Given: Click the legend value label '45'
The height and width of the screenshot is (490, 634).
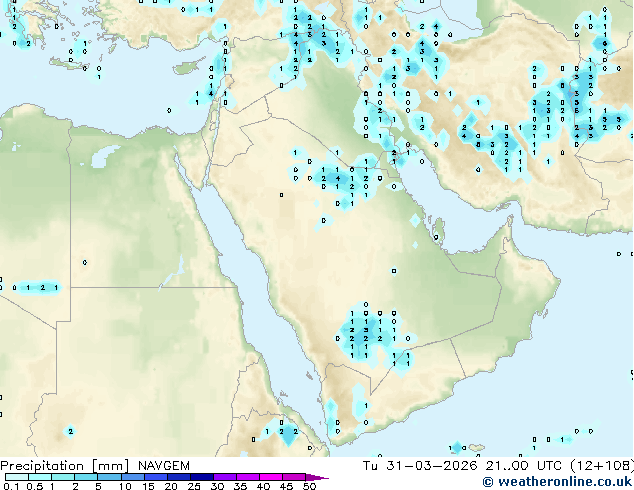Looking at the screenshot, I should (286, 486).
